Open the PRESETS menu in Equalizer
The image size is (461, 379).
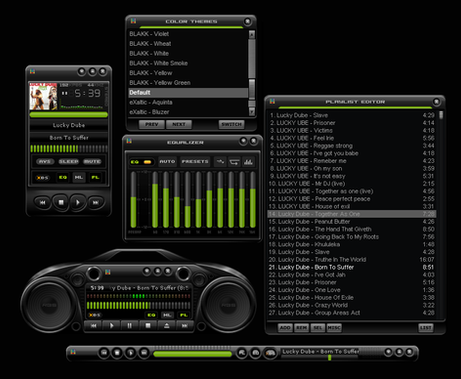pos(195,162)
